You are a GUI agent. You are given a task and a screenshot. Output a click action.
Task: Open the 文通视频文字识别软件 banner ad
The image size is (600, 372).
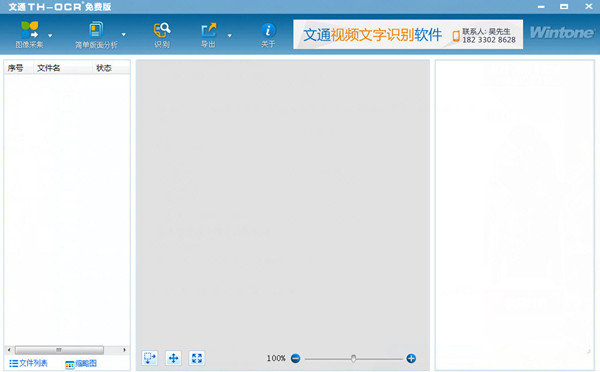pos(408,34)
